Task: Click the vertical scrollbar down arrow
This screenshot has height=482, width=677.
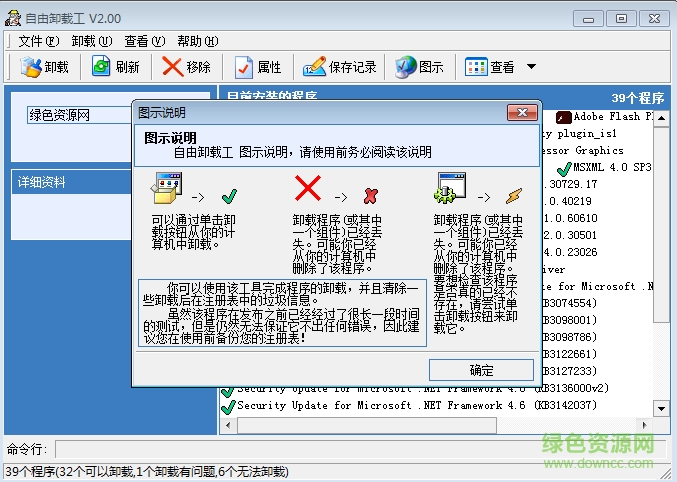Action: point(661,408)
